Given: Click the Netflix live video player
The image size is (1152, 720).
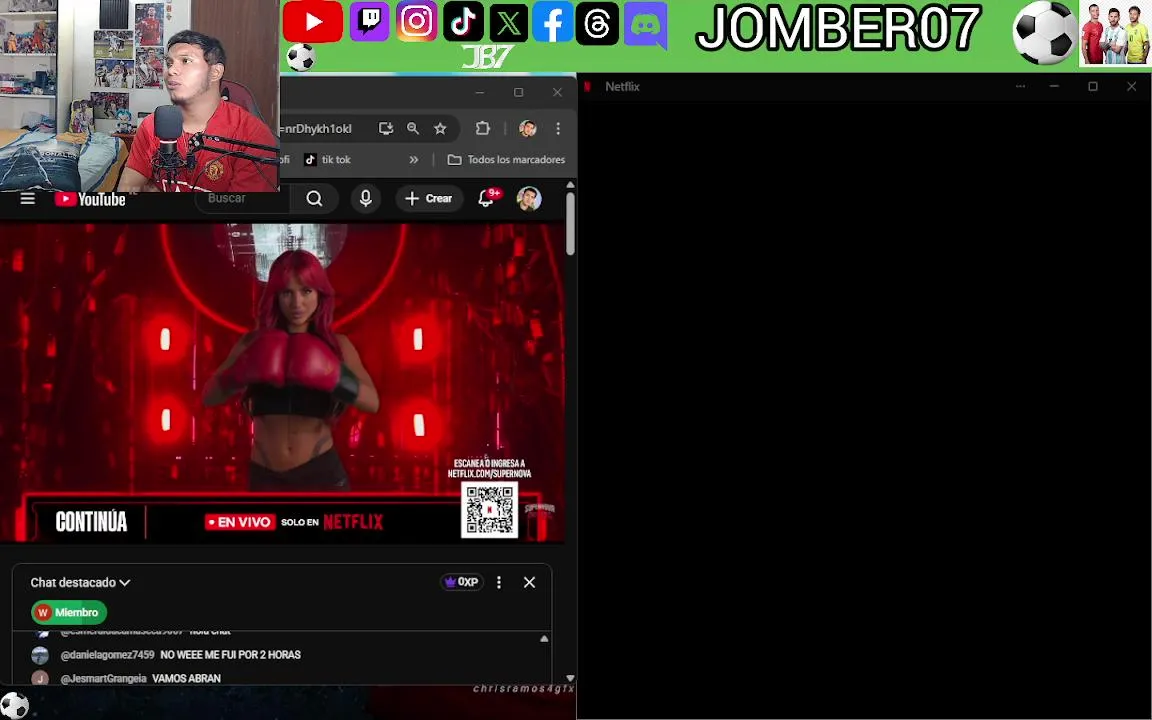Looking at the screenshot, I should (283, 383).
